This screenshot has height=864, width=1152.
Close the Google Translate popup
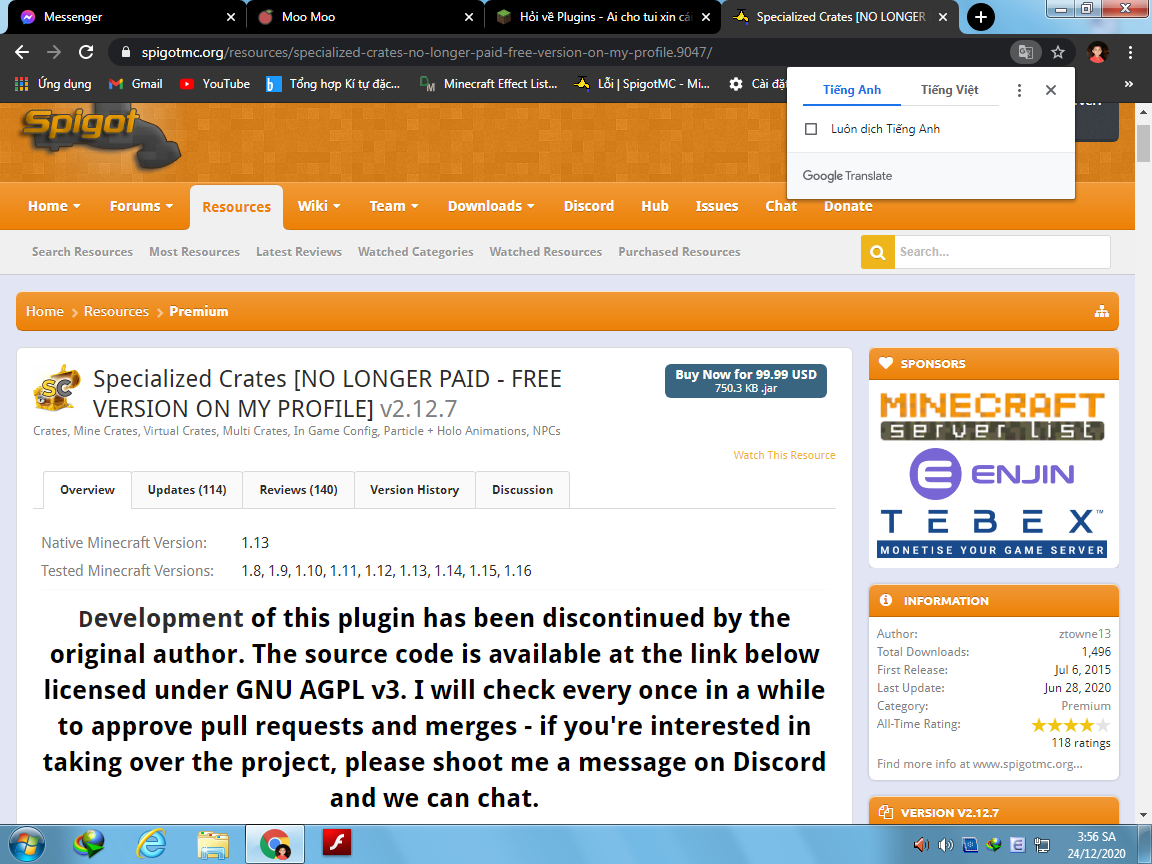coord(1051,90)
